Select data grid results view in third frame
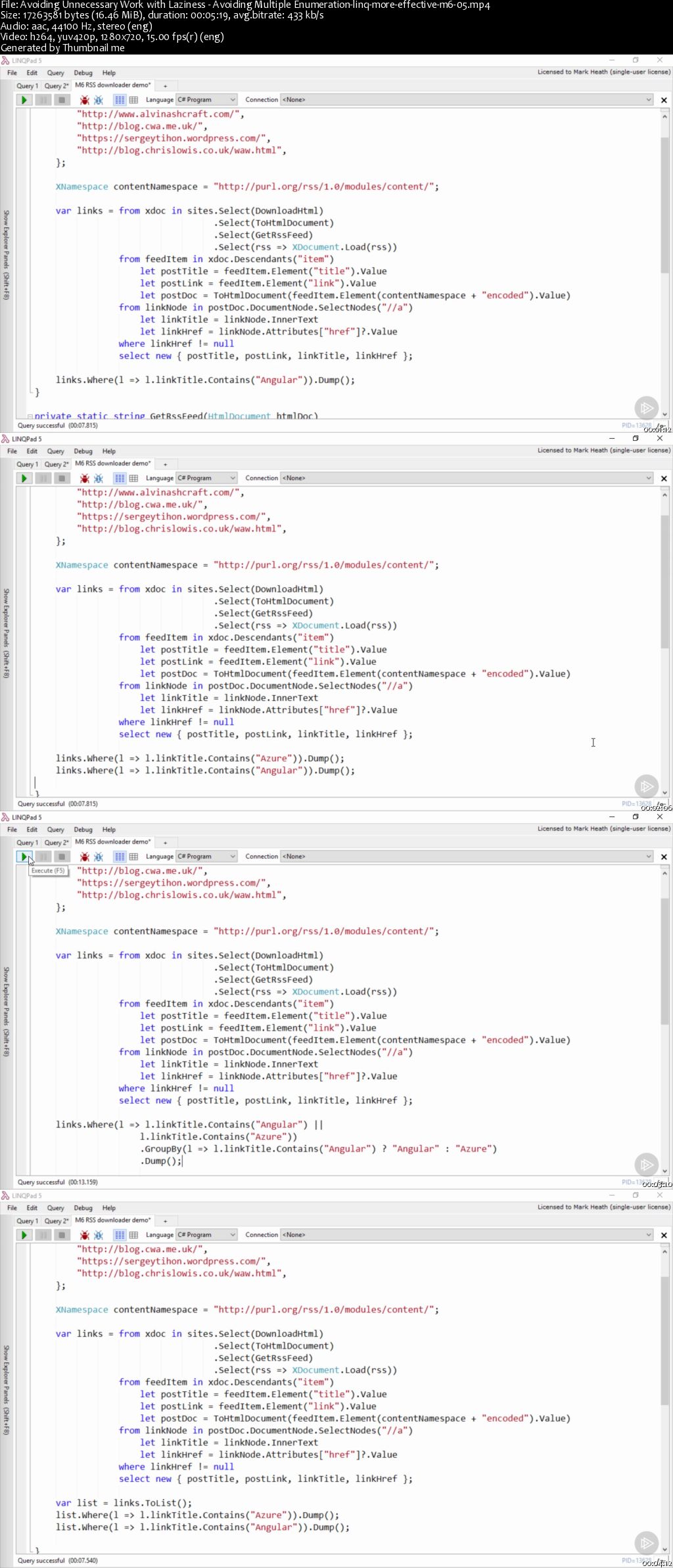 (133, 857)
